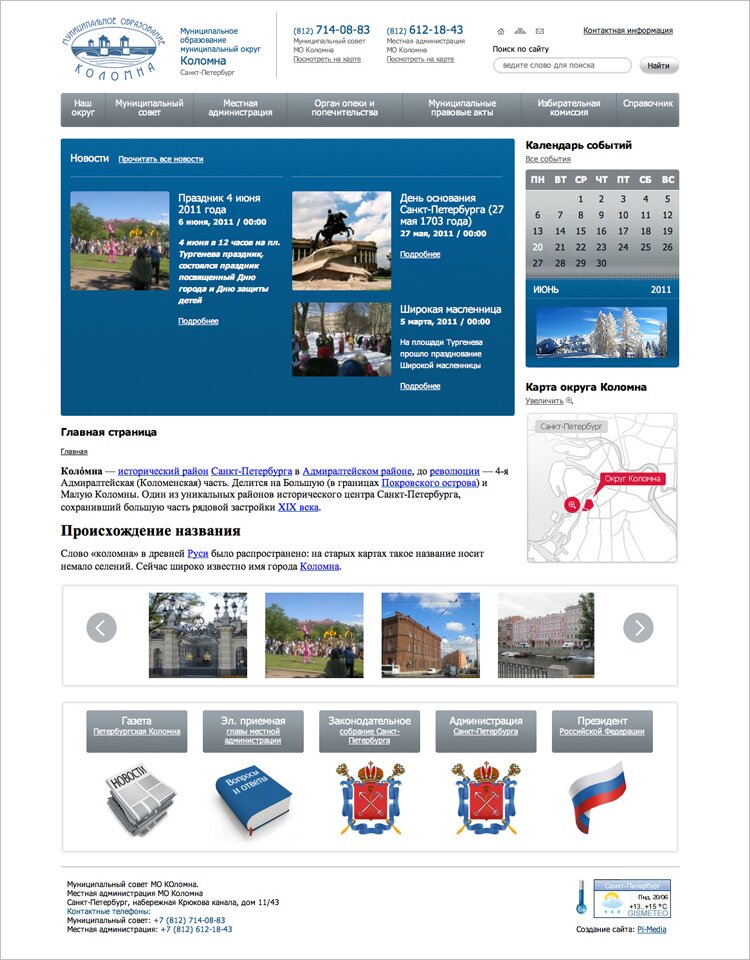
Task: Follow the исторический район link
Action: [x=163, y=471]
